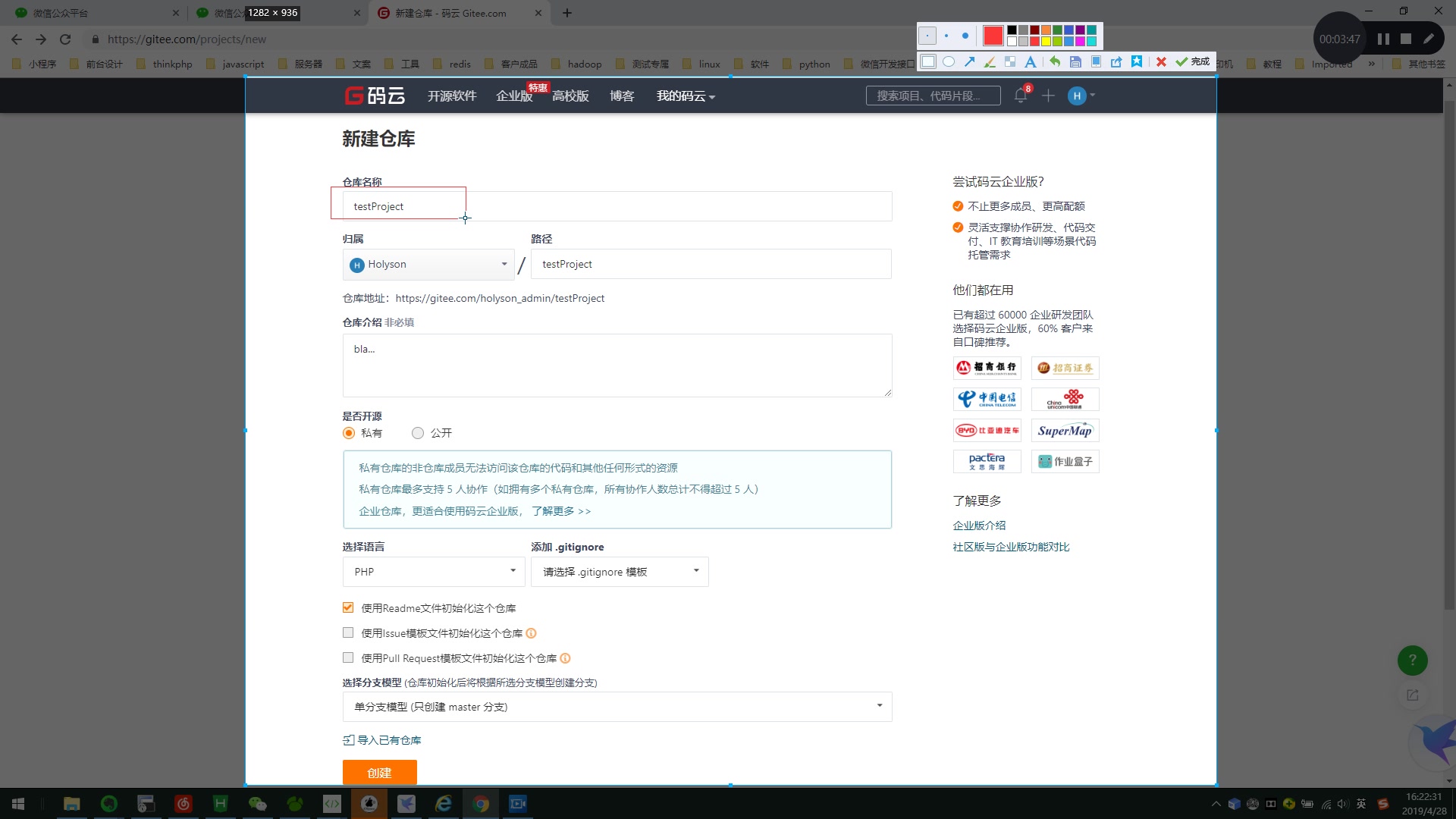Pick the black color swatch
1456x819 pixels.
tap(1012, 30)
